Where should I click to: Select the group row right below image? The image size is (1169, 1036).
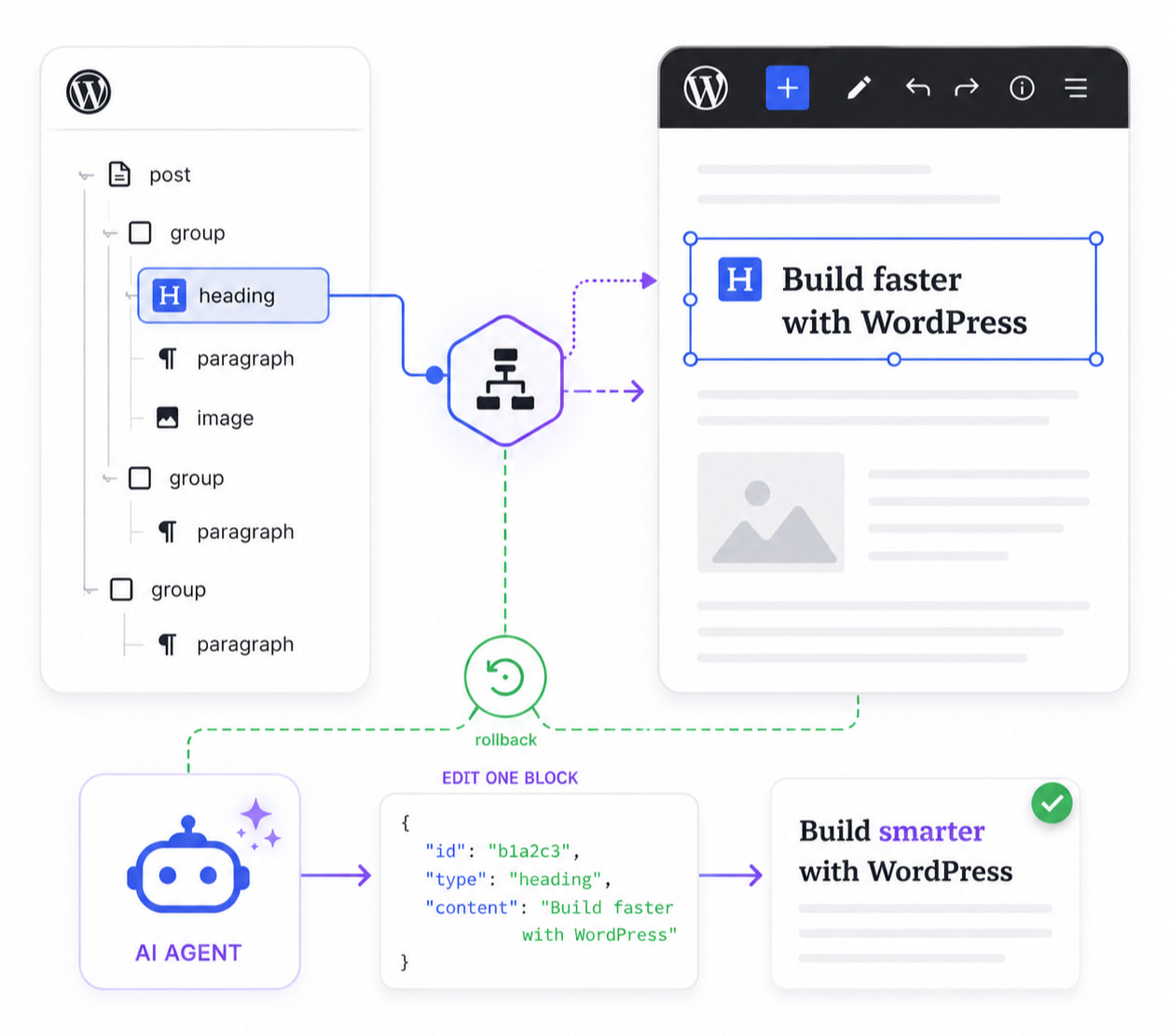[177, 478]
